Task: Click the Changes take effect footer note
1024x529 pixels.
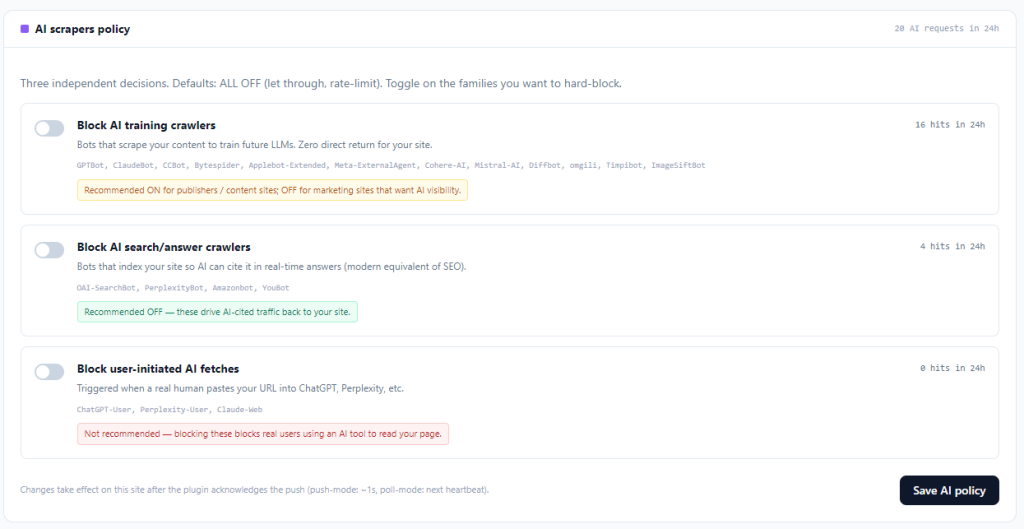Action: tap(255, 490)
